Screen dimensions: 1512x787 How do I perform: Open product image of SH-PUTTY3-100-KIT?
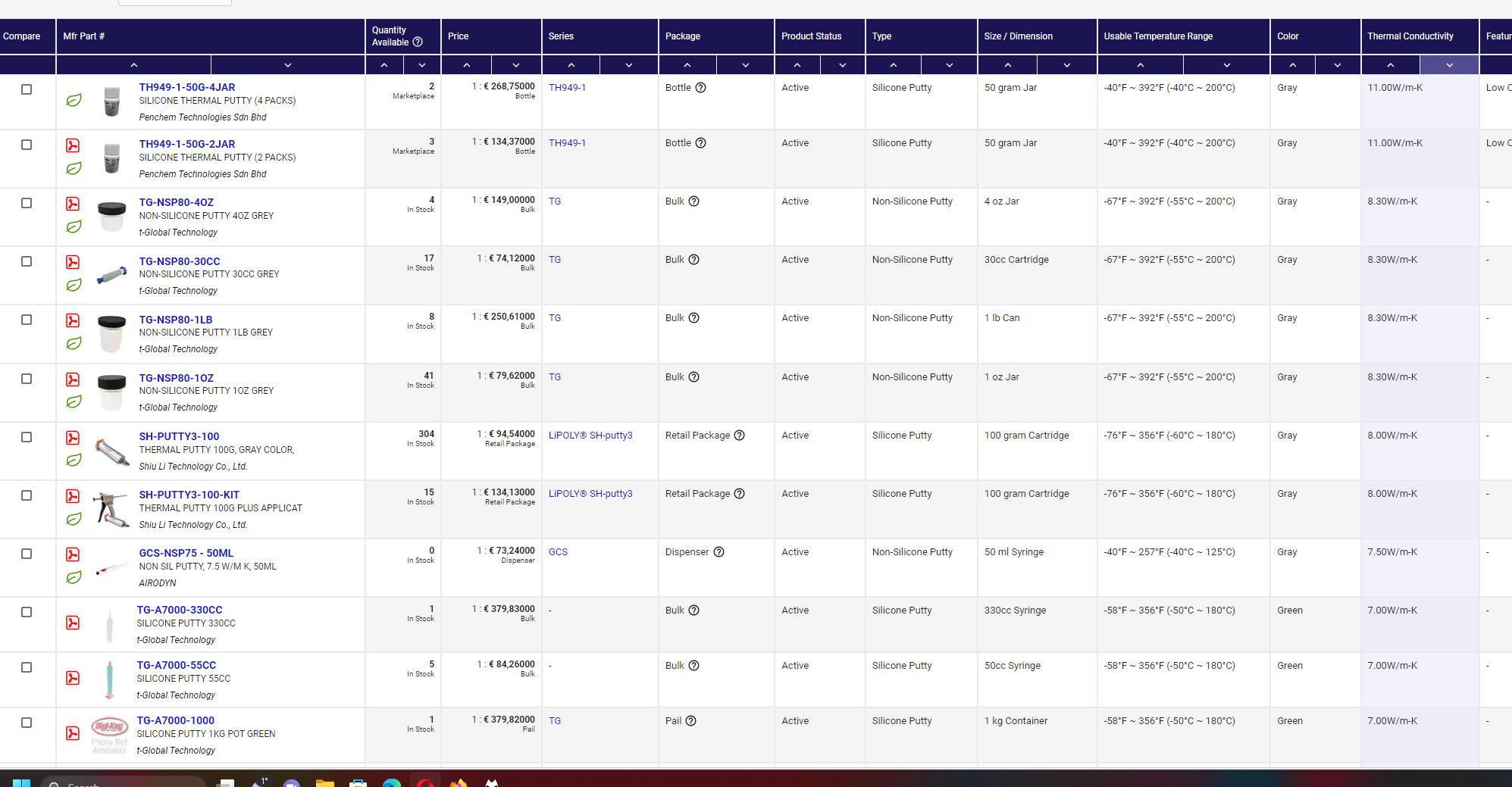(x=111, y=509)
